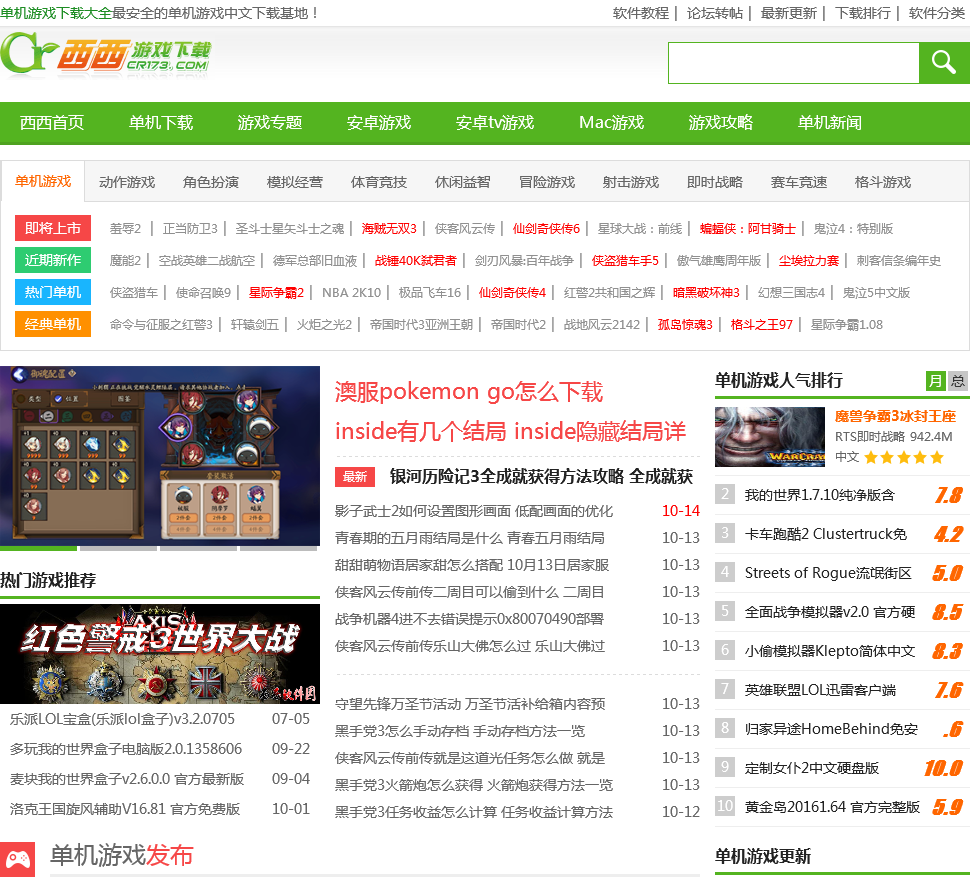Screen dimensions: 970x882
Task: Open 海贼无双3 link
Action: point(389,228)
